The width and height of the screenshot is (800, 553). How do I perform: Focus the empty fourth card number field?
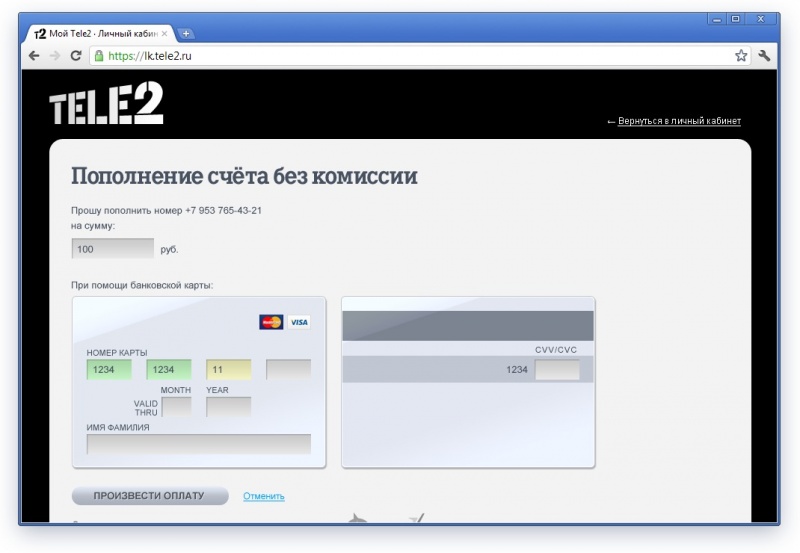coord(288,369)
